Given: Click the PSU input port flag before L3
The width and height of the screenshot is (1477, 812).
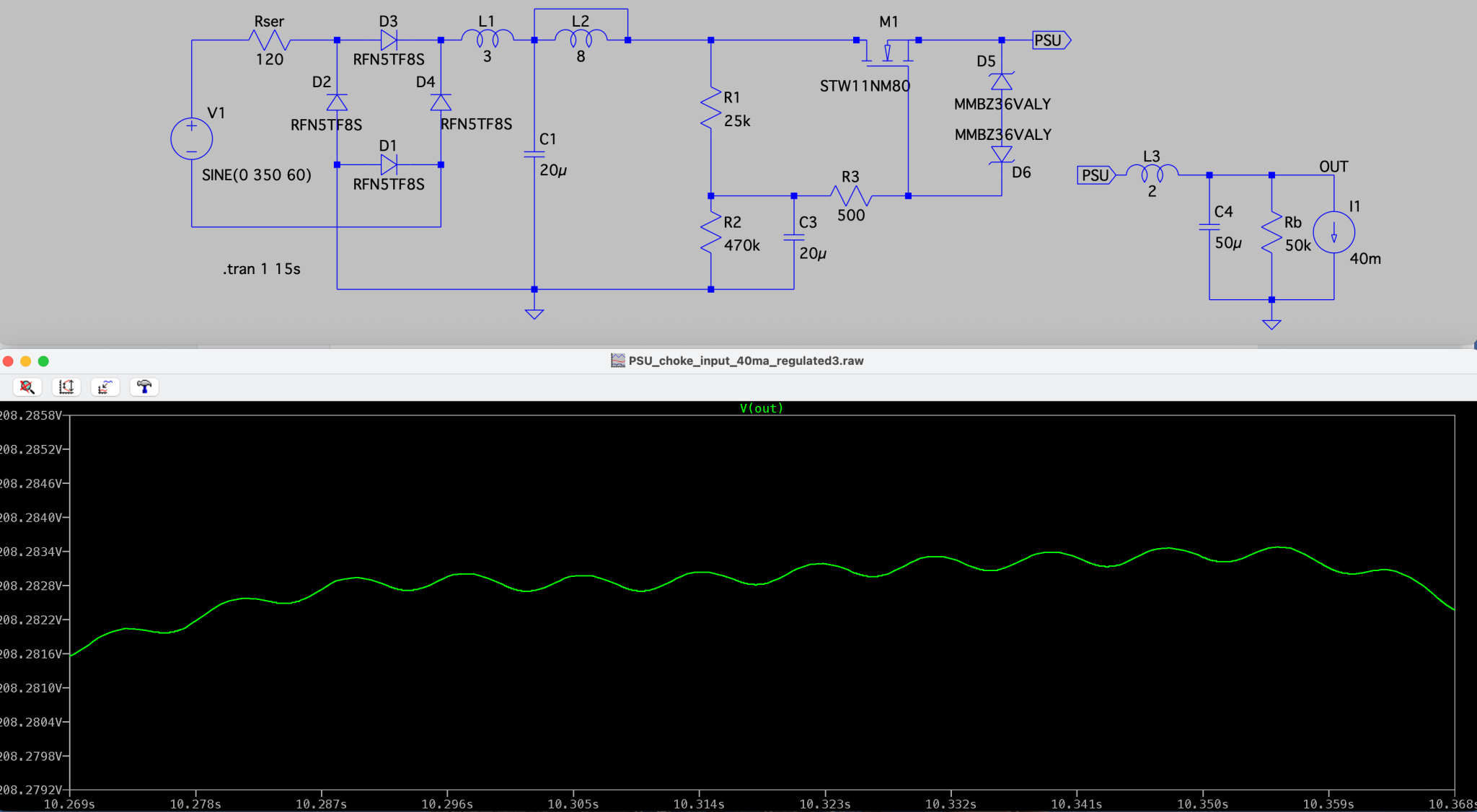Looking at the screenshot, I should click(1096, 175).
